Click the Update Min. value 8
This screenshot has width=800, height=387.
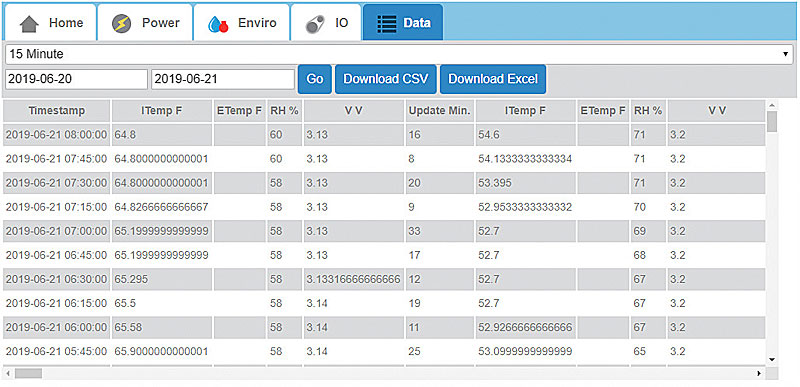tap(411, 159)
